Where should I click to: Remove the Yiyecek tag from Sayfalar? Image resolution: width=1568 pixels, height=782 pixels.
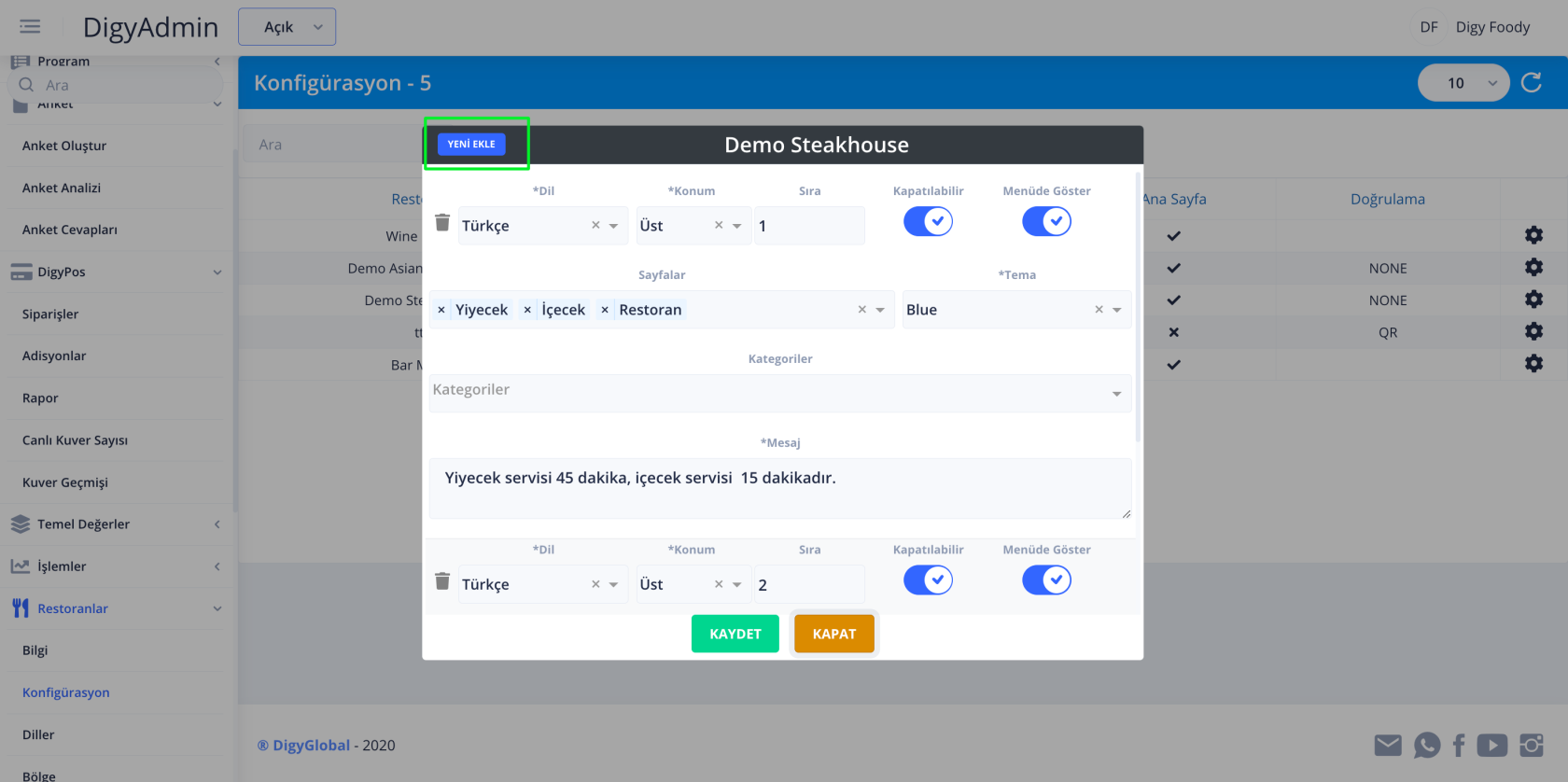point(441,310)
